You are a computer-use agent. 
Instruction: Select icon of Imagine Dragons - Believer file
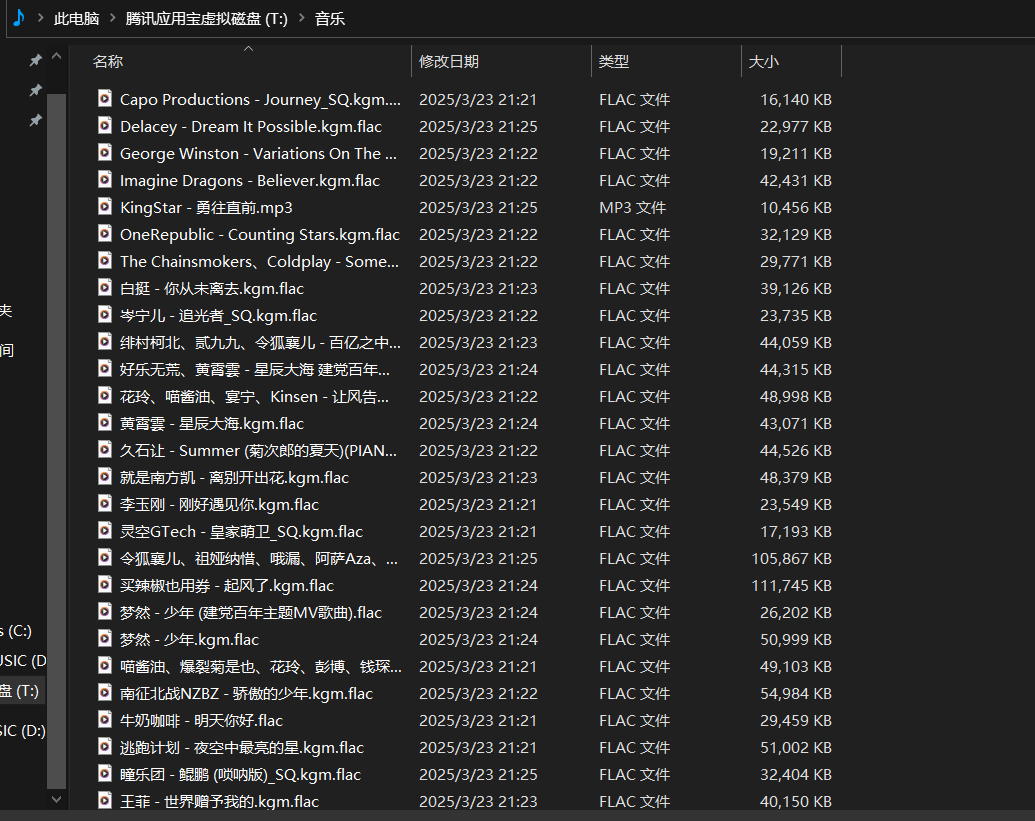[x=104, y=180]
